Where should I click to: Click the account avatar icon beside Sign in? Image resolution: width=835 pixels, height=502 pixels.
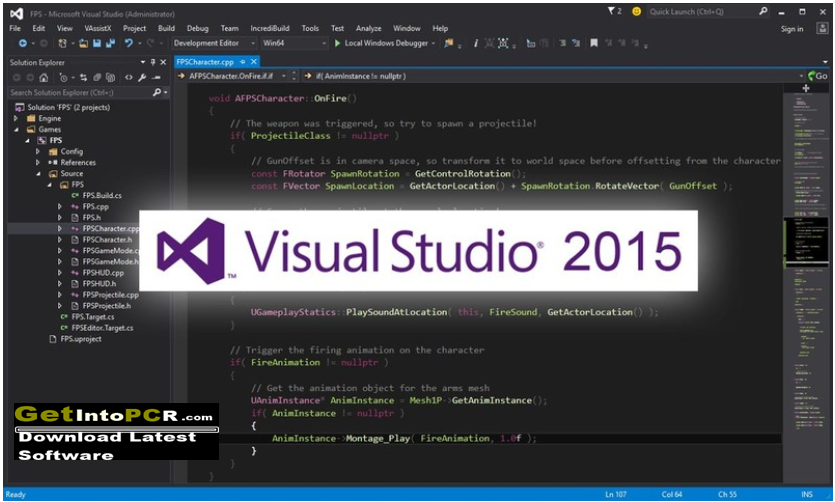[x=822, y=29]
